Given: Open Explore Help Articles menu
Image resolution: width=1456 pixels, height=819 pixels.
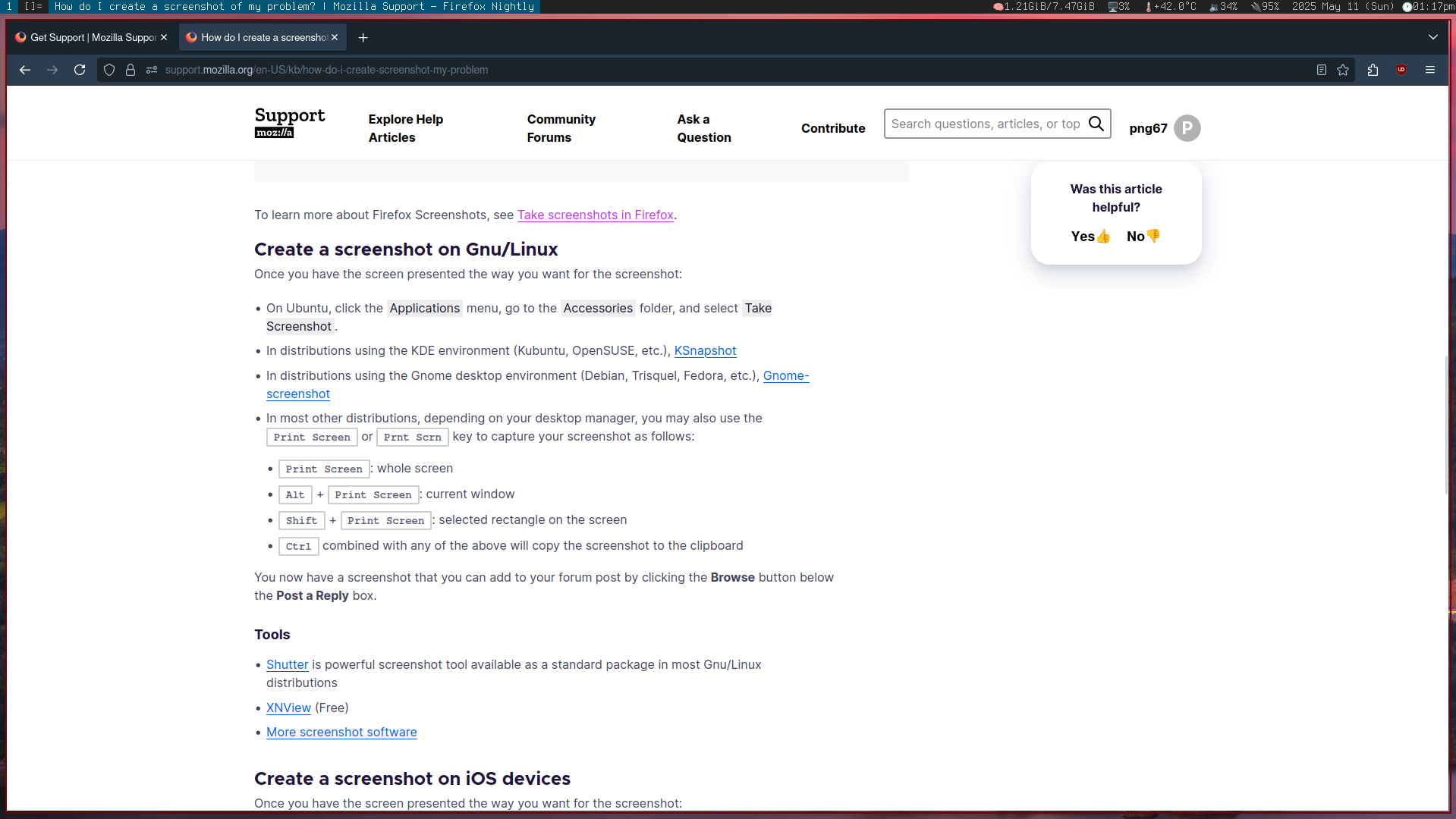Looking at the screenshot, I should pyautogui.click(x=406, y=128).
